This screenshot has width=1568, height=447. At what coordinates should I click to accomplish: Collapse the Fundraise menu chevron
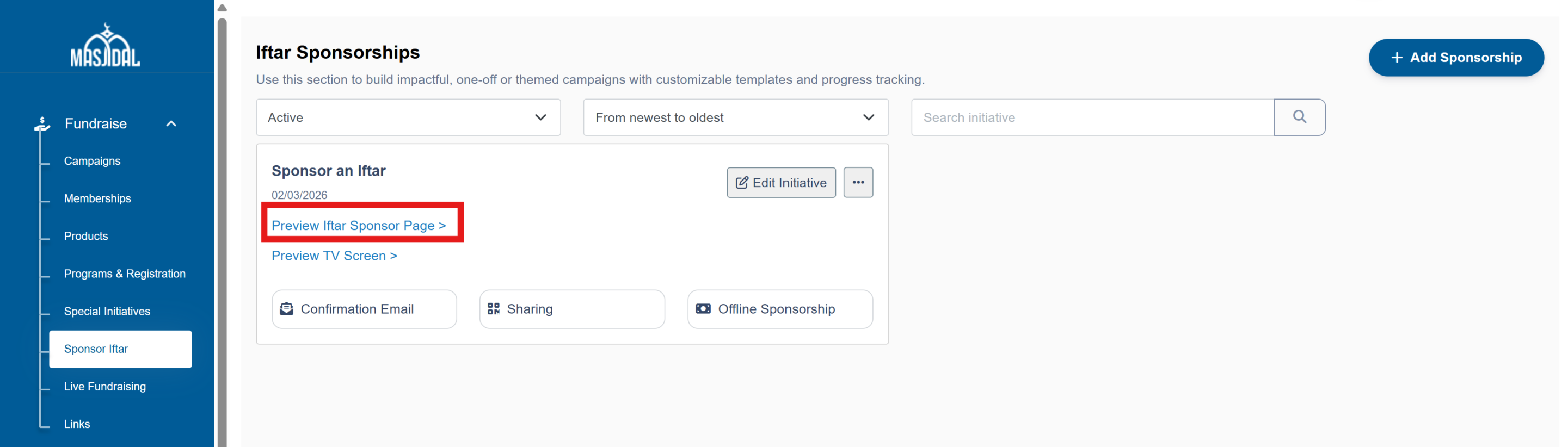click(171, 123)
